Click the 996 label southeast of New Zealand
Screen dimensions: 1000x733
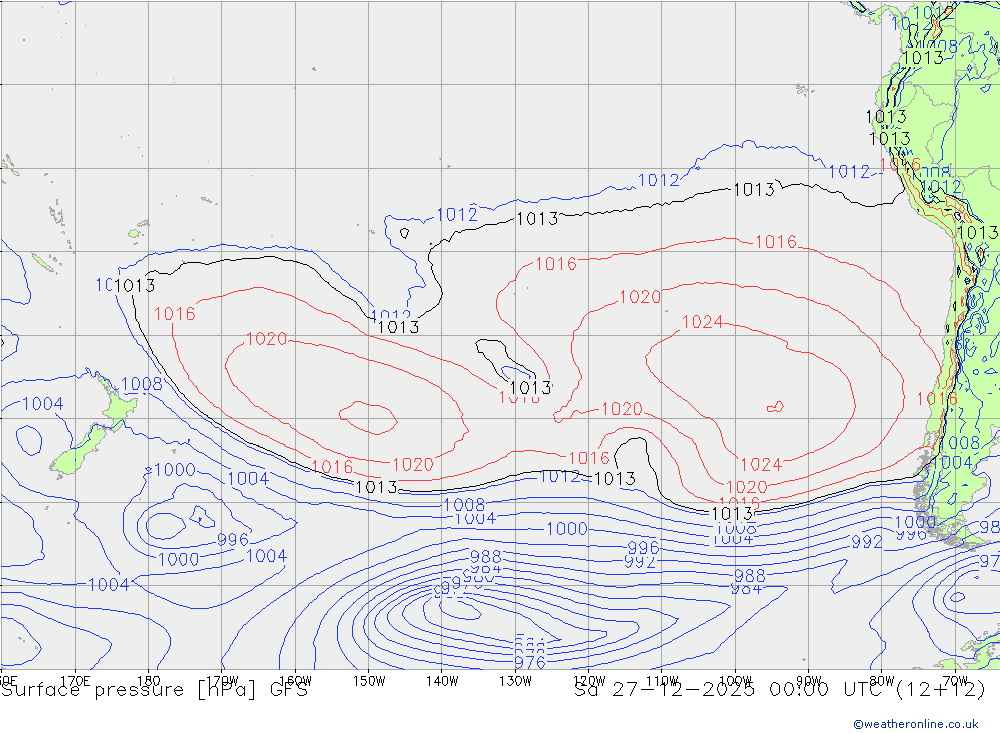pyautogui.click(x=232, y=540)
